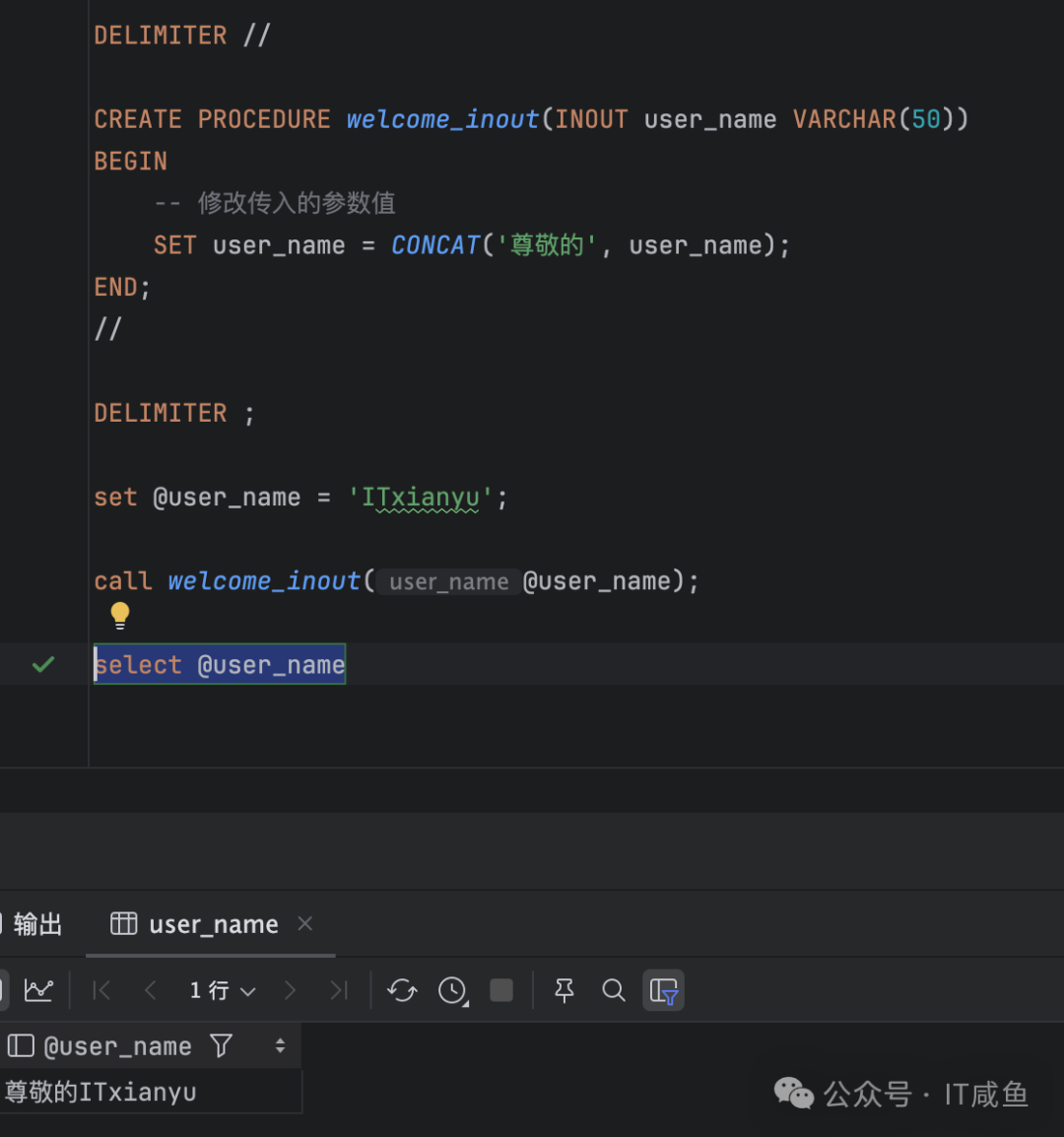Click the green check mark in gutter
Viewport: 1064px width, 1137px height.
point(43,663)
